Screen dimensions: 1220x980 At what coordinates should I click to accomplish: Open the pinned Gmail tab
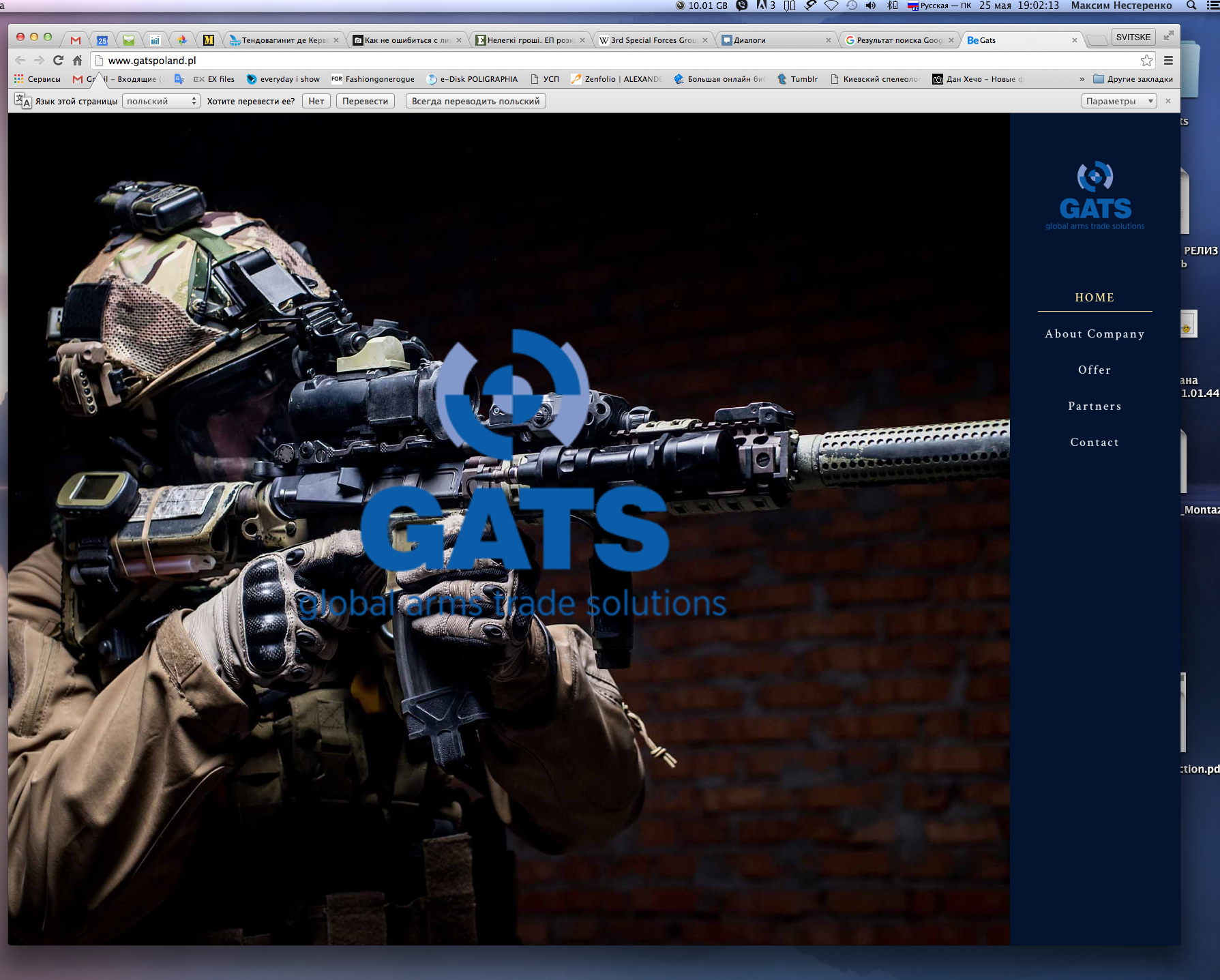click(76, 40)
